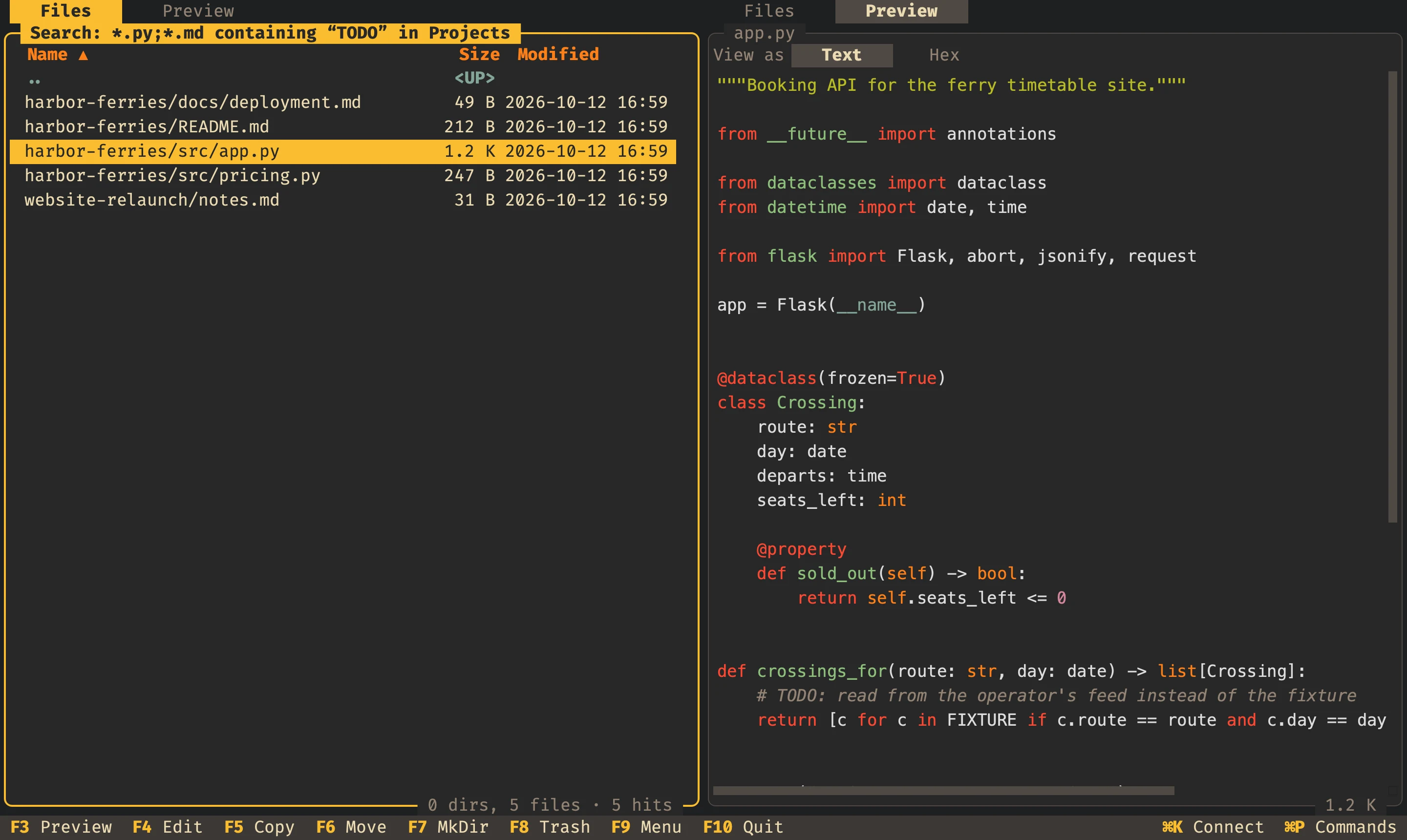Click F8 Trash in the function bar
Image resolution: width=1407 pixels, height=840 pixels.
(x=550, y=827)
